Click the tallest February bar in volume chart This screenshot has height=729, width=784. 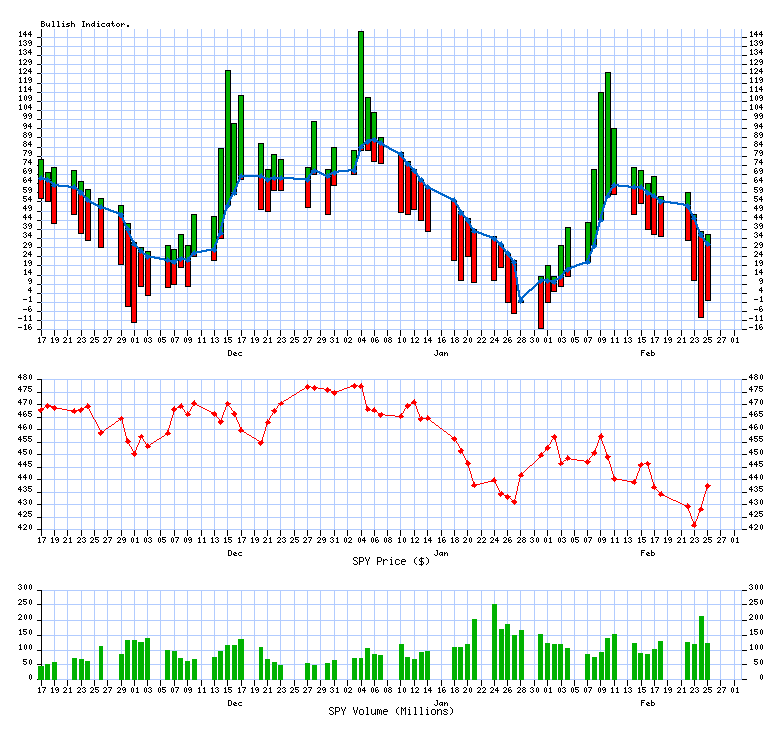(x=701, y=646)
